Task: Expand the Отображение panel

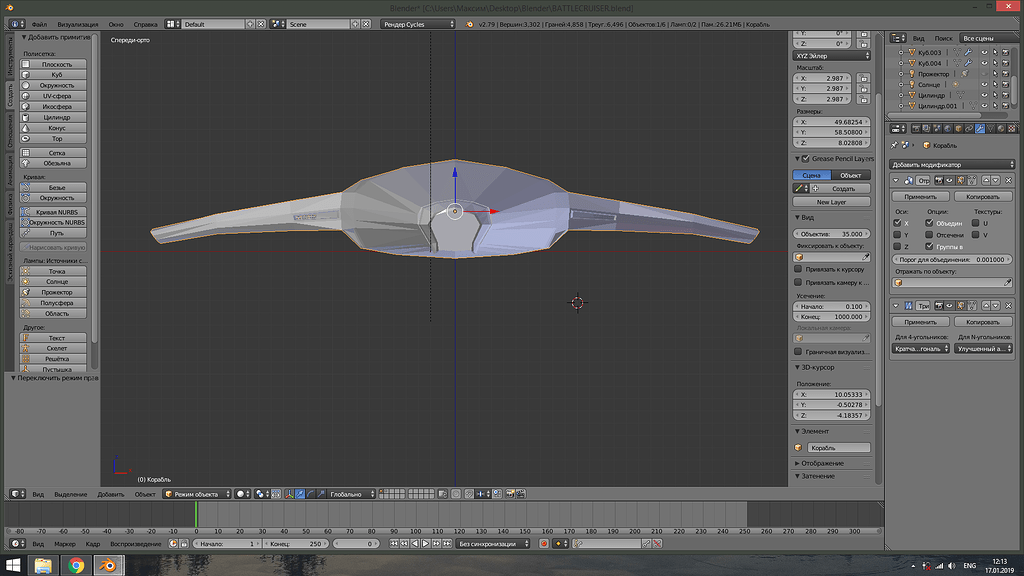Action: point(797,464)
